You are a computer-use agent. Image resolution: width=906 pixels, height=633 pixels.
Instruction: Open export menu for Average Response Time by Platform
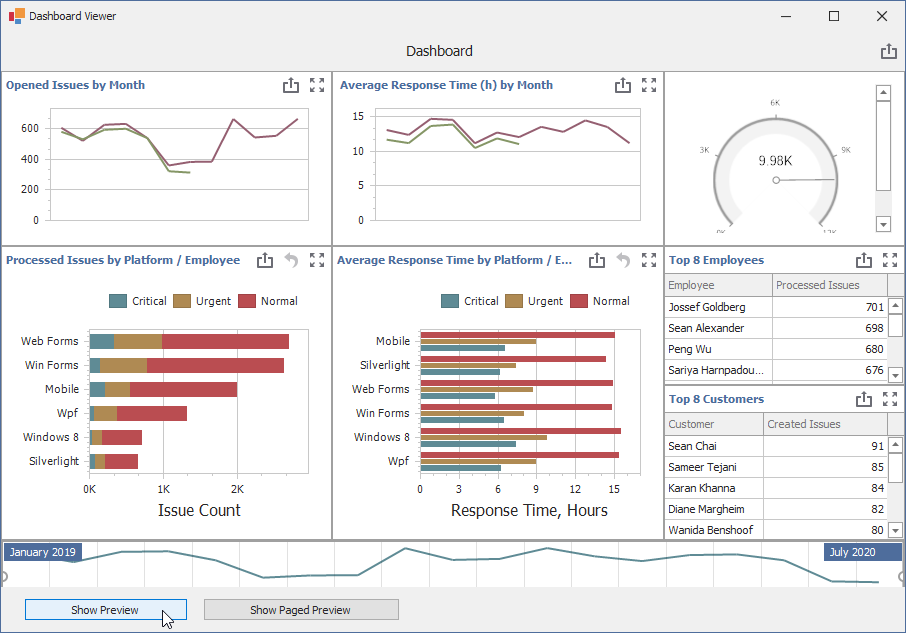click(x=596, y=260)
